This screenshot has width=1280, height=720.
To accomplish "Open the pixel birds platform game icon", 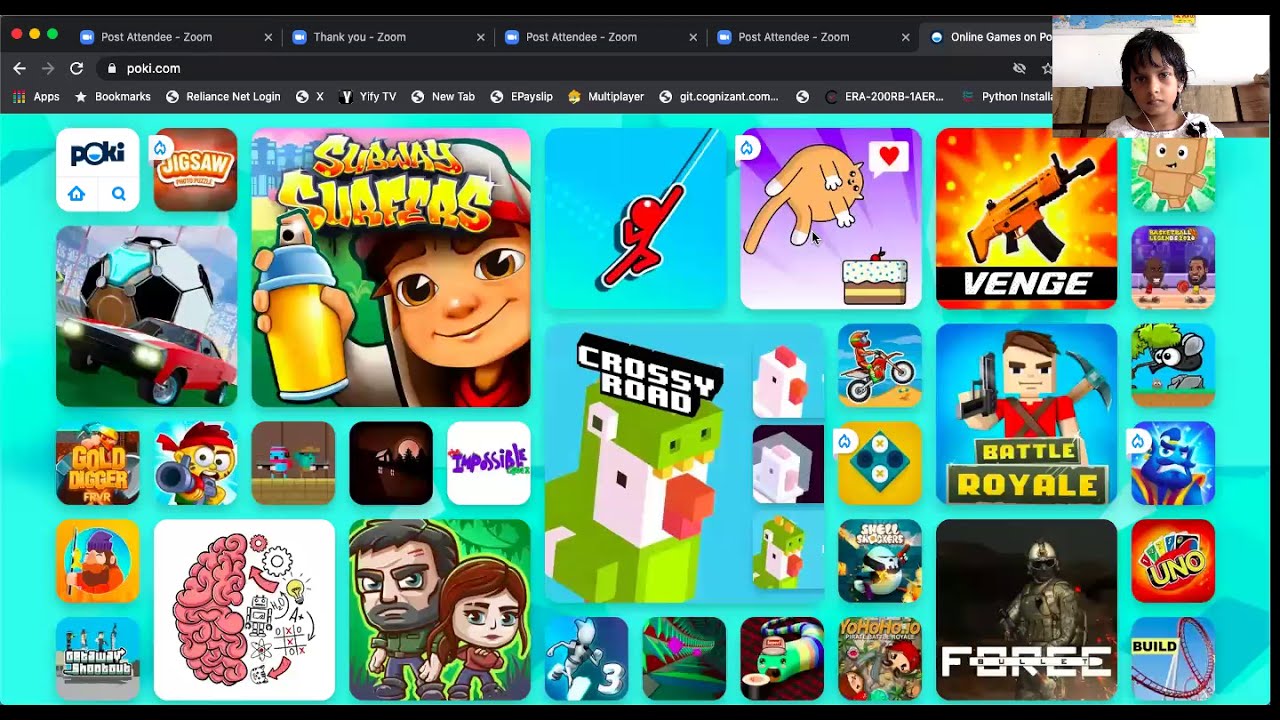I will [x=293, y=463].
